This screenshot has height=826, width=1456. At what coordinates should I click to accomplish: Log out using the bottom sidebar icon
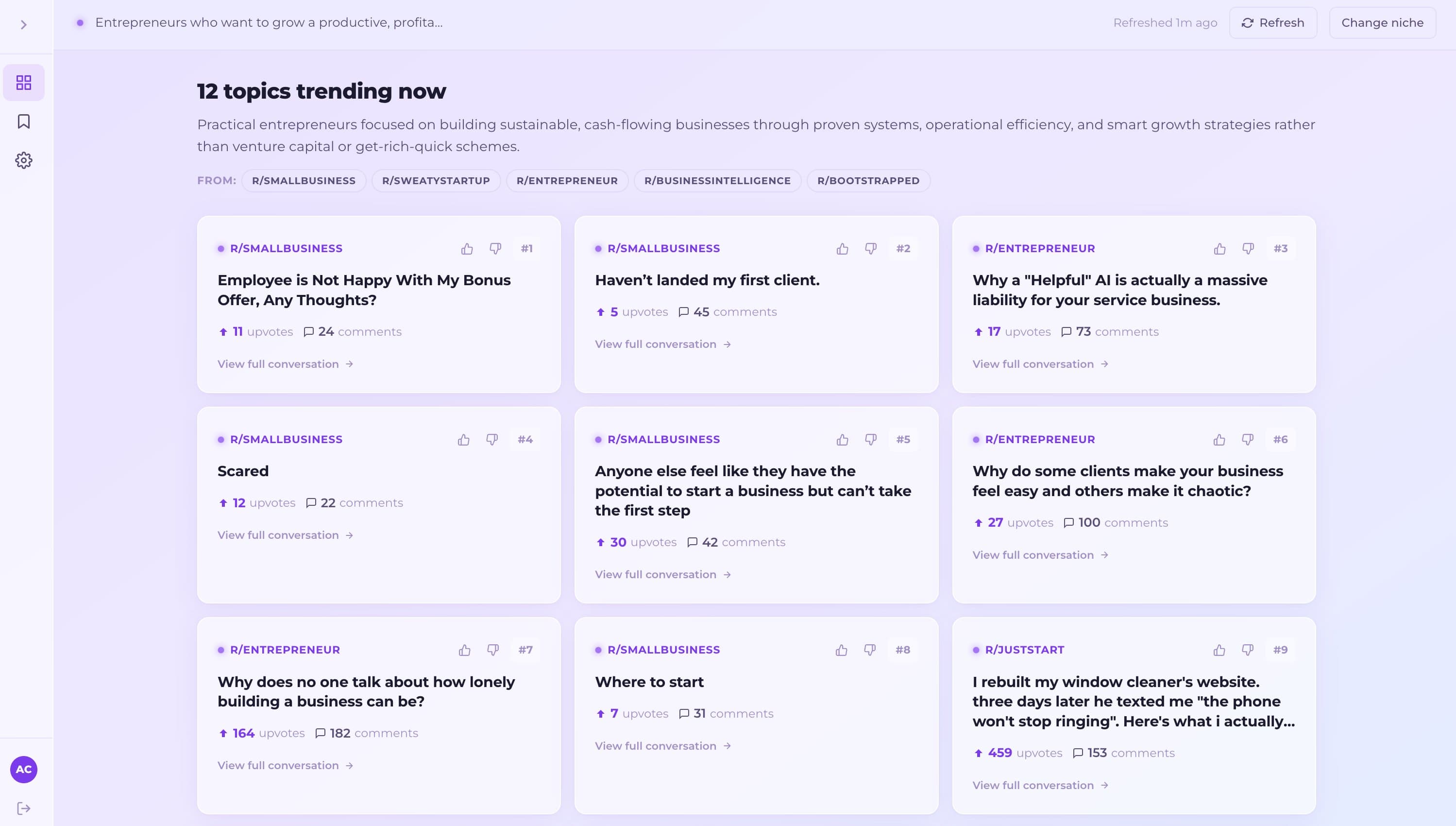pos(24,808)
